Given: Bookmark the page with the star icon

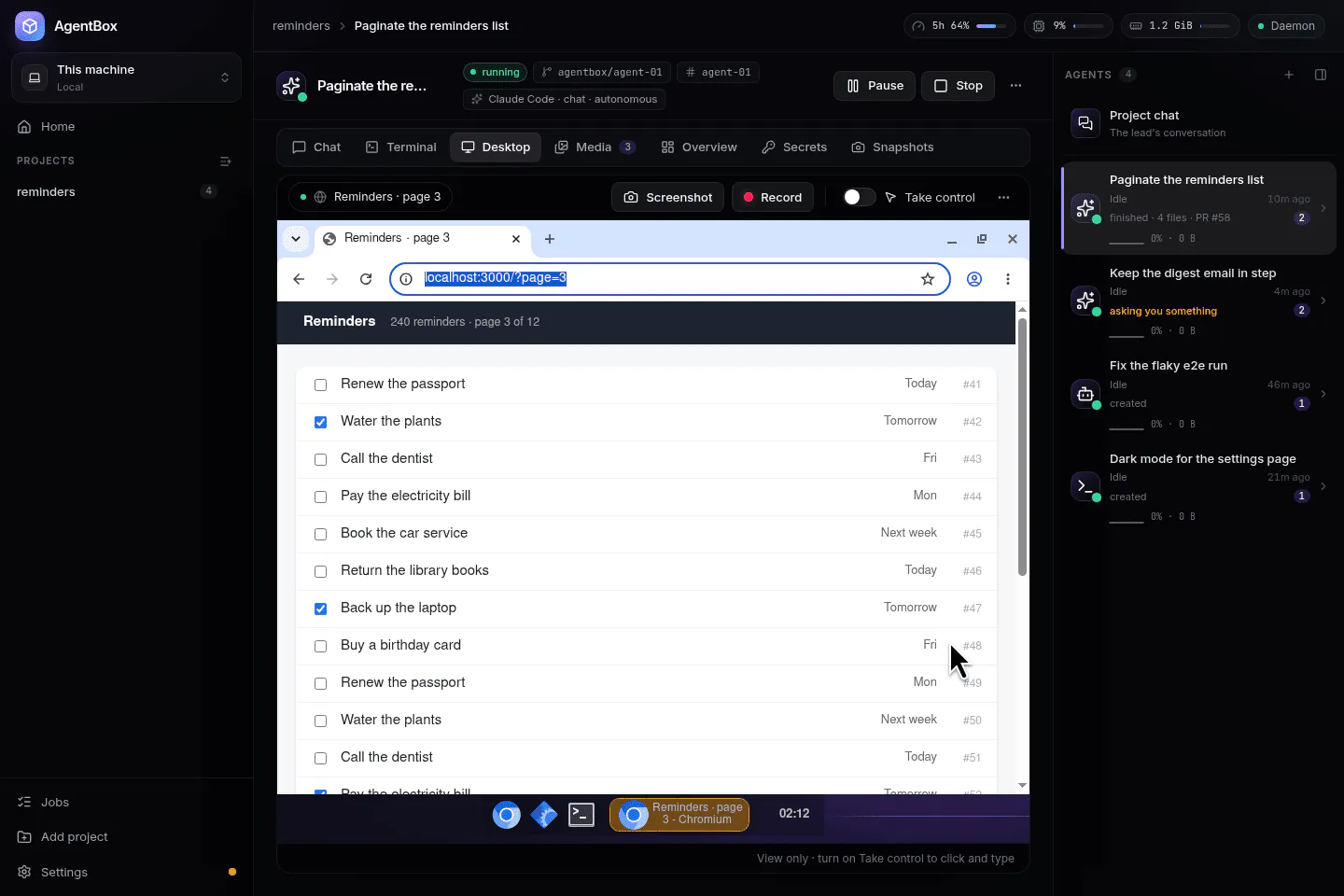Looking at the screenshot, I should [x=928, y=279].
